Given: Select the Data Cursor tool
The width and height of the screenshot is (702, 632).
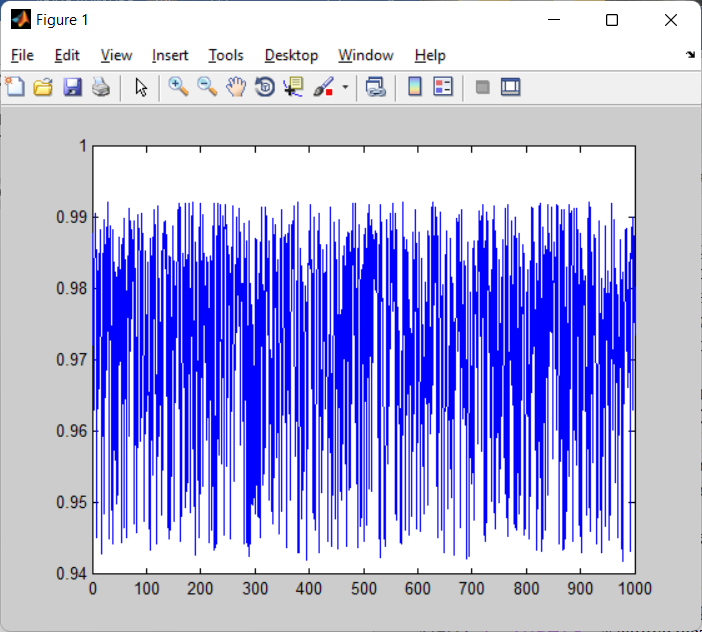Looking at the screenshot, I should click(x=294, y=87).
